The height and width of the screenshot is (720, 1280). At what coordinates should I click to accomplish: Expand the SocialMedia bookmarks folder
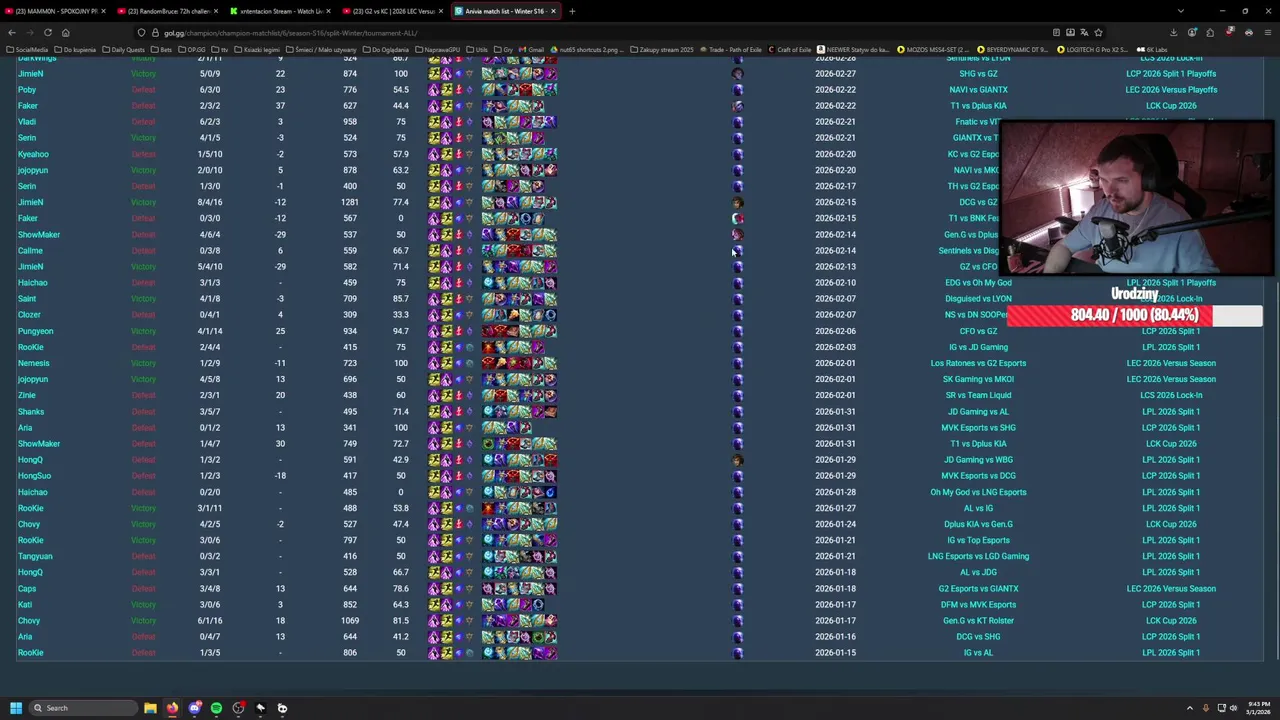(x=28, y=49)
